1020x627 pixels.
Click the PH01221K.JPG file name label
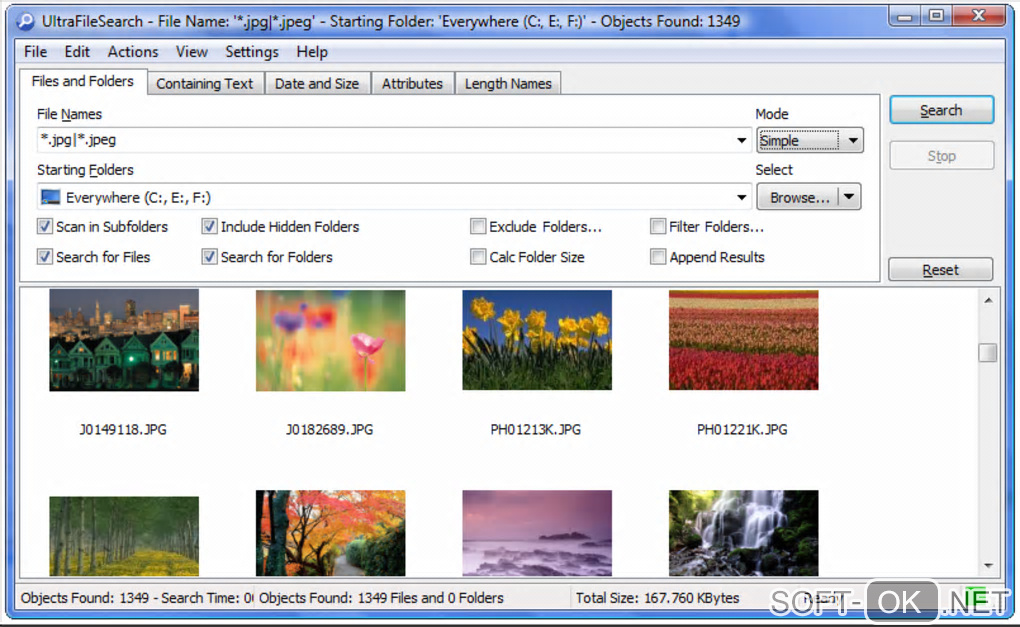click(x=742, y=429)
